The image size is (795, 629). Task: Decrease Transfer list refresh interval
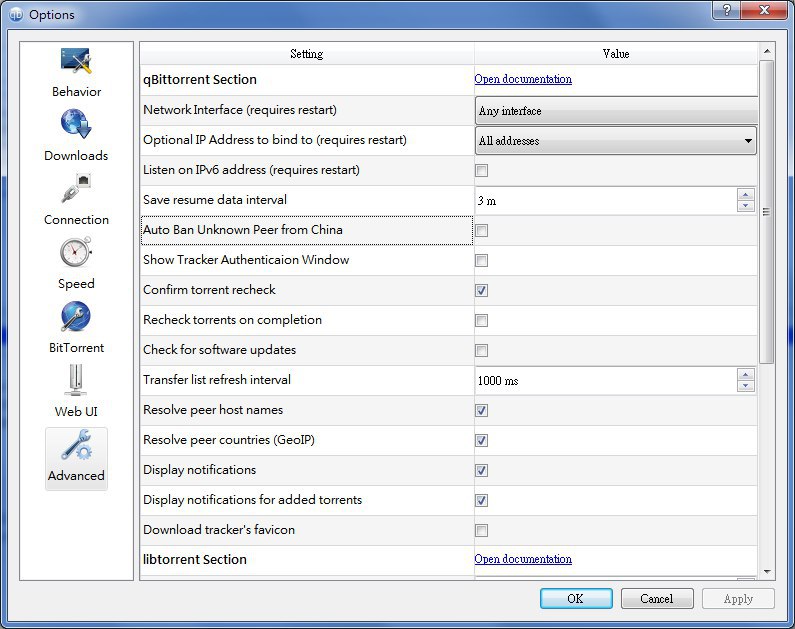(745, 386)
